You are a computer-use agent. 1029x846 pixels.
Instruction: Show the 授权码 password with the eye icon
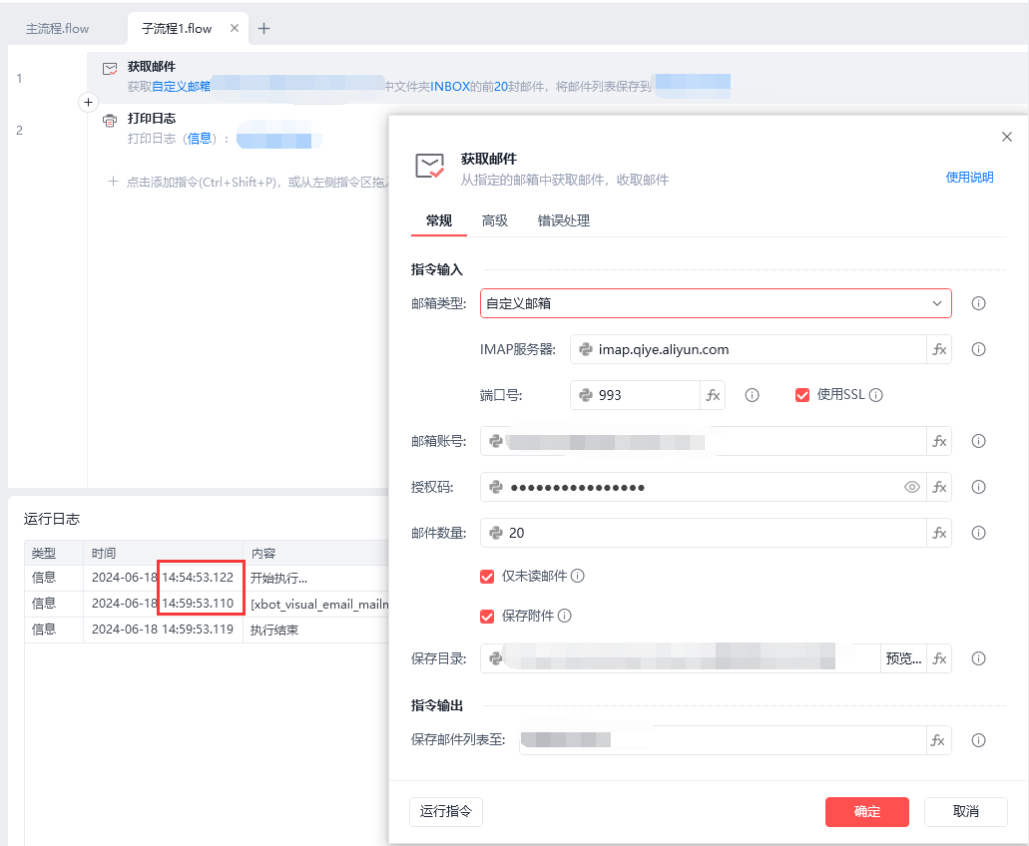pos(912,487)
